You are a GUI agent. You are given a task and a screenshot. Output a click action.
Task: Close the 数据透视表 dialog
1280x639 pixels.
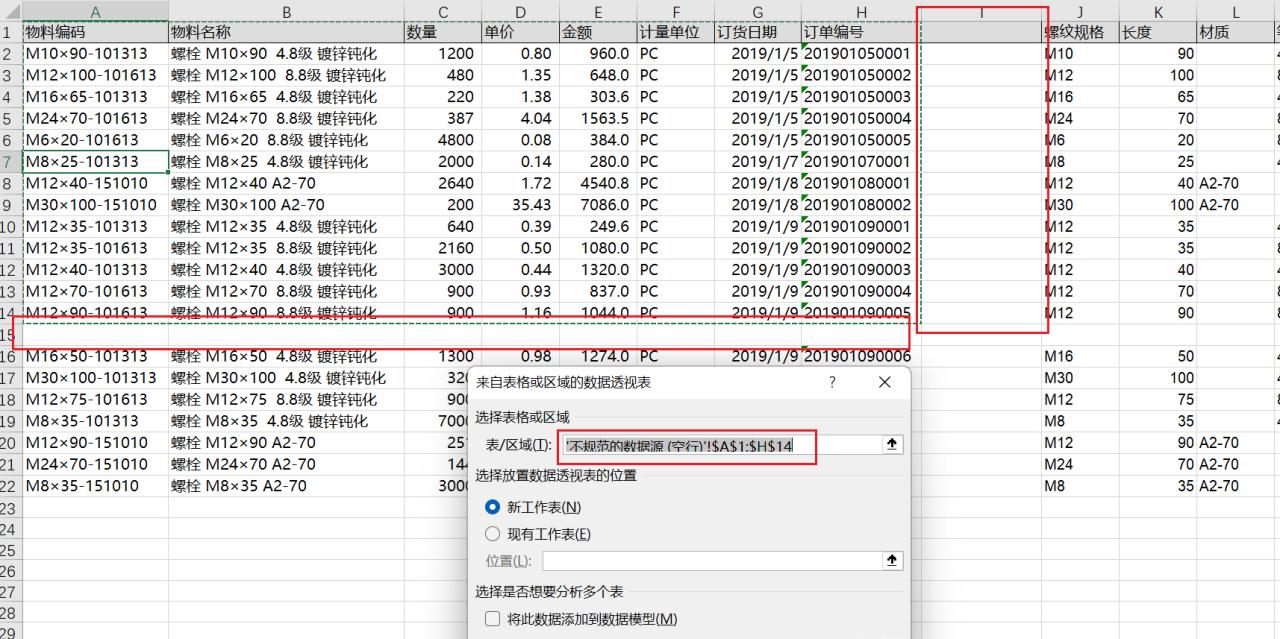coord(884,382)
